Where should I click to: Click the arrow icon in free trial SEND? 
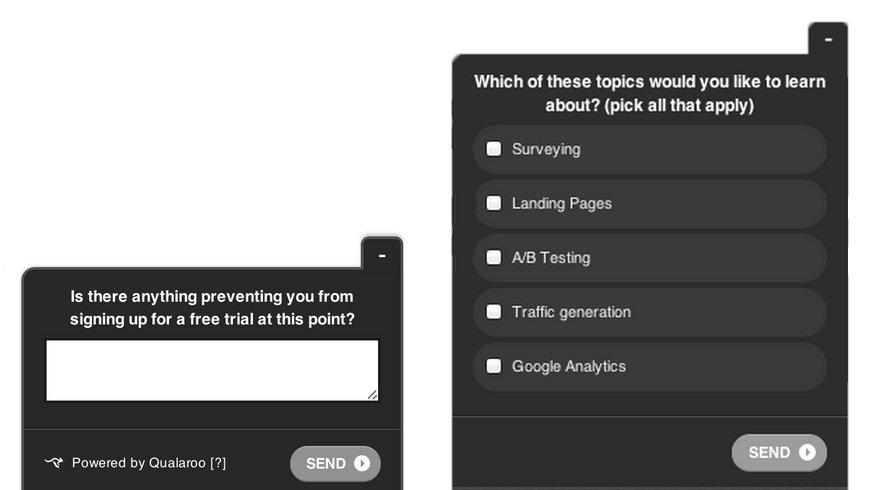point(362,463)
